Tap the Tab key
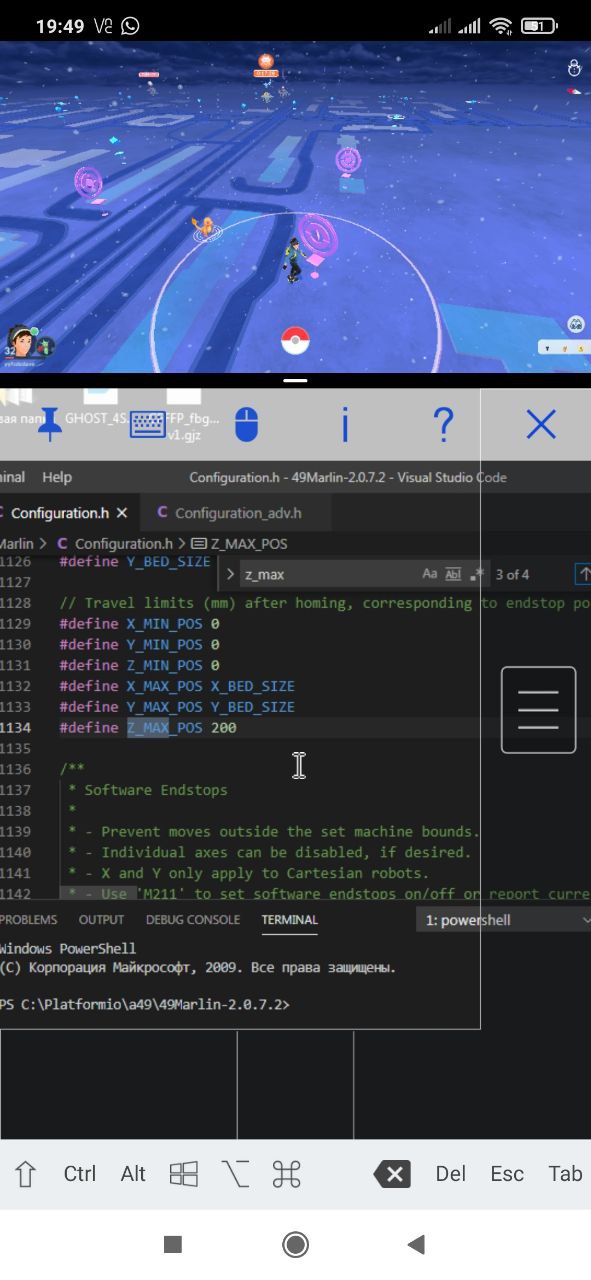 click(565, 1174)
